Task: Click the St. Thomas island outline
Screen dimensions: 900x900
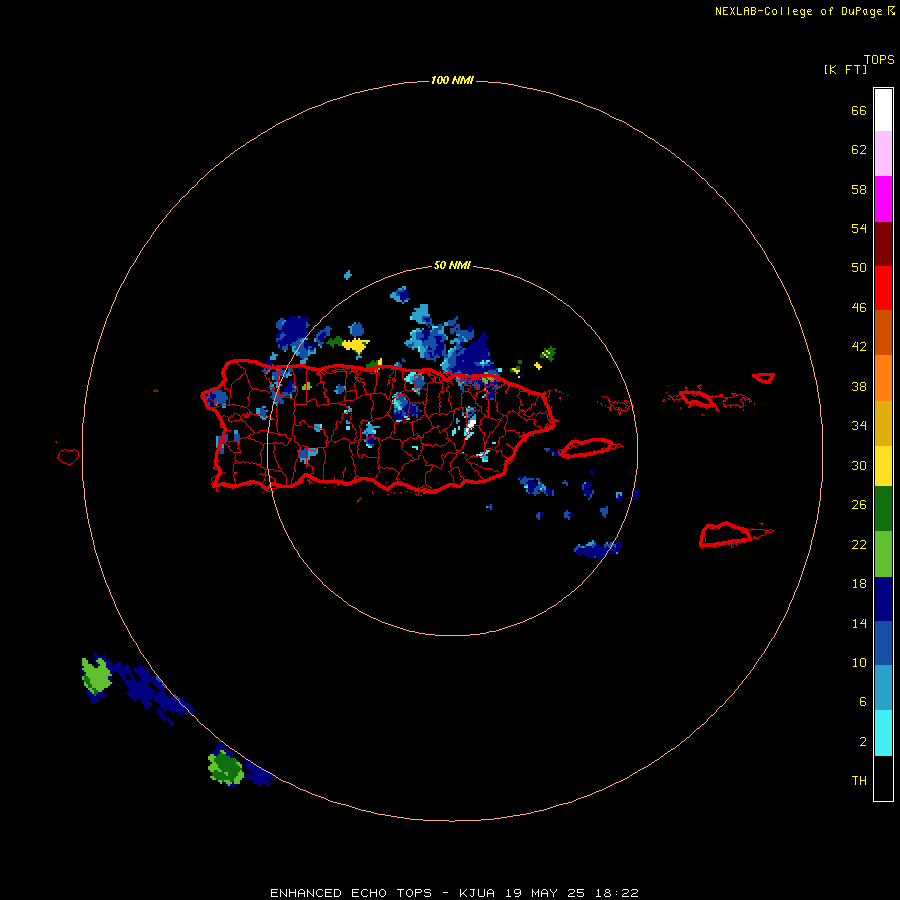Action: point(697,398)
